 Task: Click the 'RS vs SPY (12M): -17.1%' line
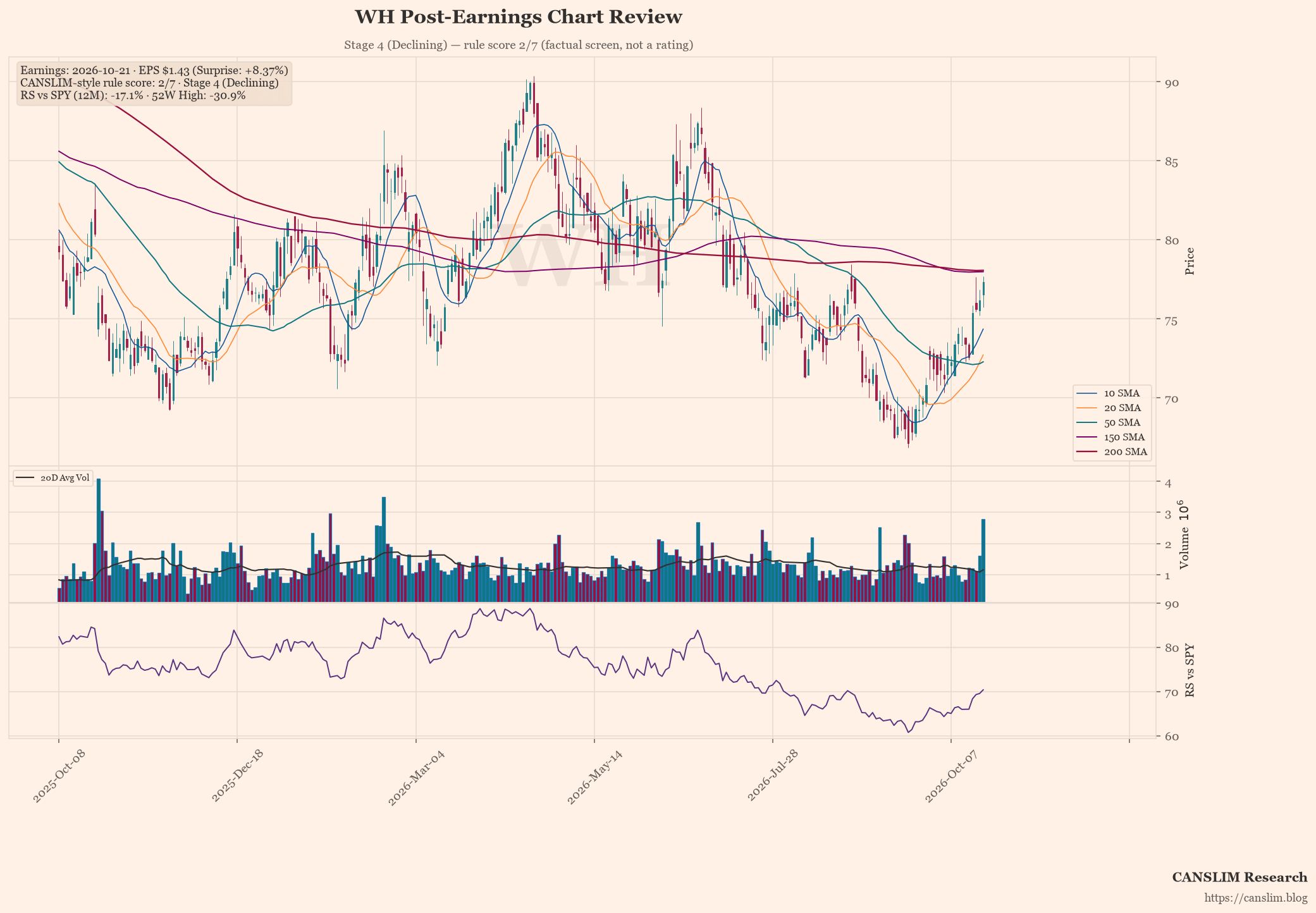133,95
